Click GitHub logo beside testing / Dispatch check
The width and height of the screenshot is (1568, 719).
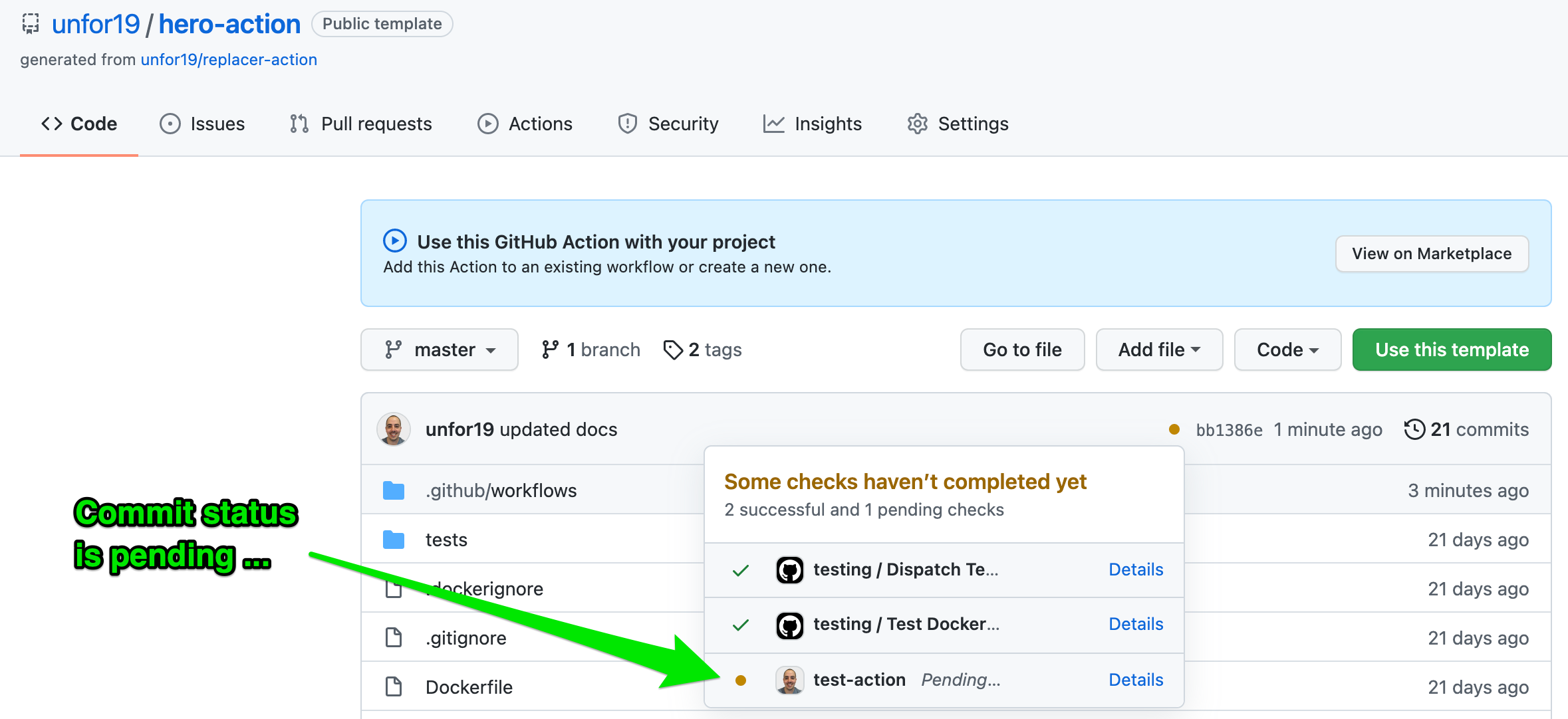click(x=790, y=570)
